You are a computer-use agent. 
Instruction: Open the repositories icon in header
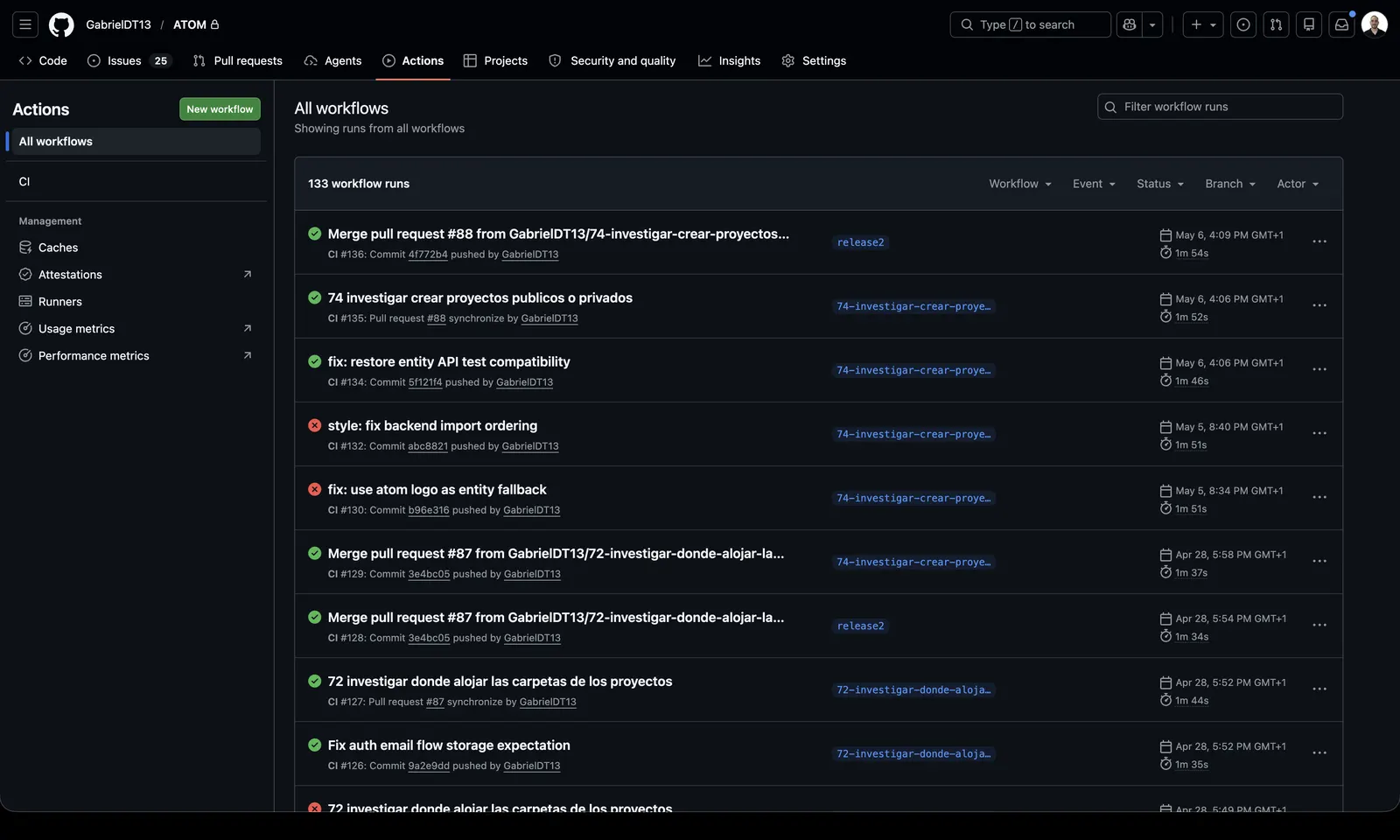click(x=1309, y=24)
